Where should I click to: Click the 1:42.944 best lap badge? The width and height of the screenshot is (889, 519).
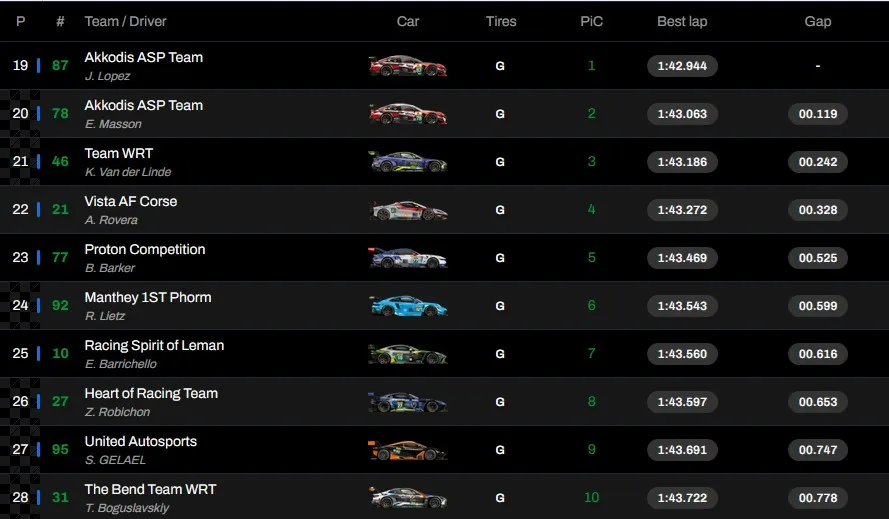[x=682, y=66]
